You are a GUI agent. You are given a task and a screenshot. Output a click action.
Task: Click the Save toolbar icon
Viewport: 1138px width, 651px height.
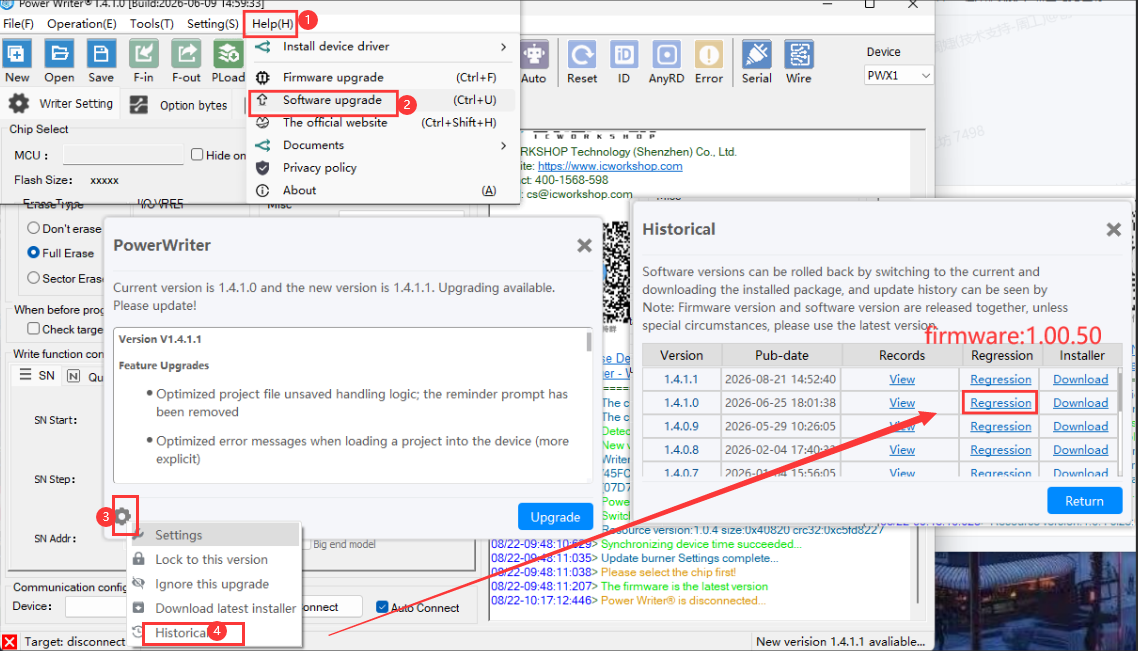coord(101,54)
